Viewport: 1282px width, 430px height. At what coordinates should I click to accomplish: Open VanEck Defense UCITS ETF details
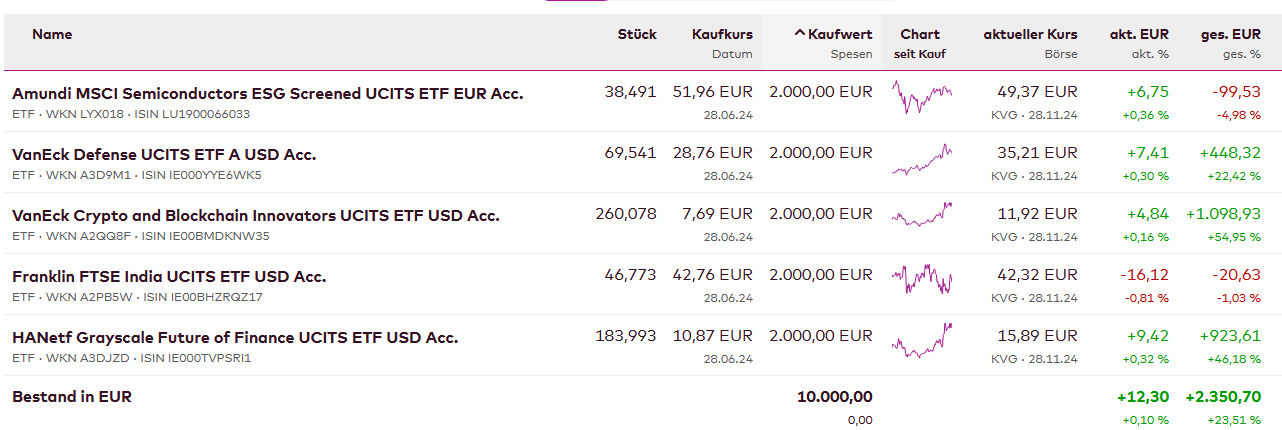(164, 155)
